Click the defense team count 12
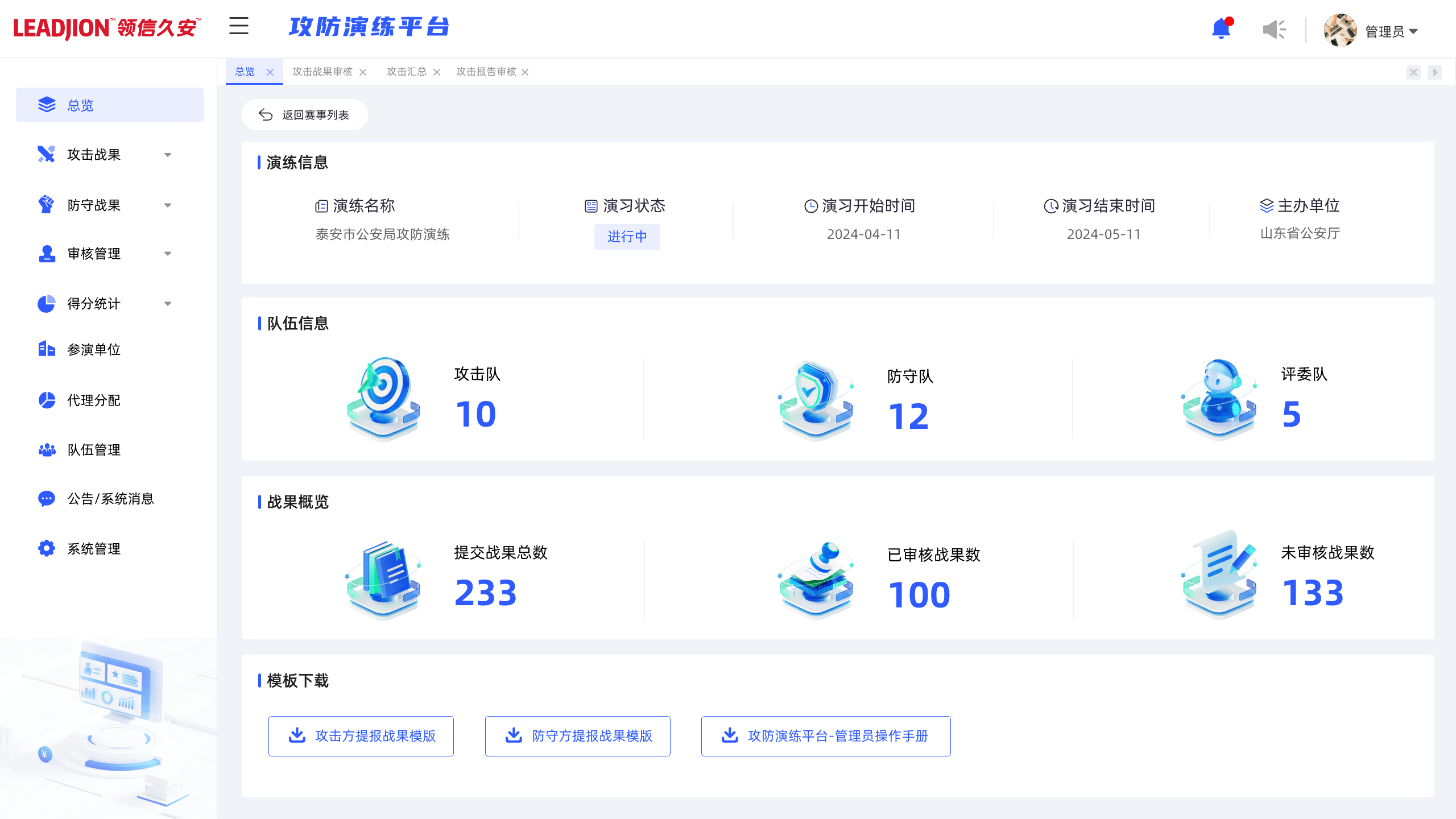Image resolution: width=1456 pixels, height=819 pixels. coord(908,416)
